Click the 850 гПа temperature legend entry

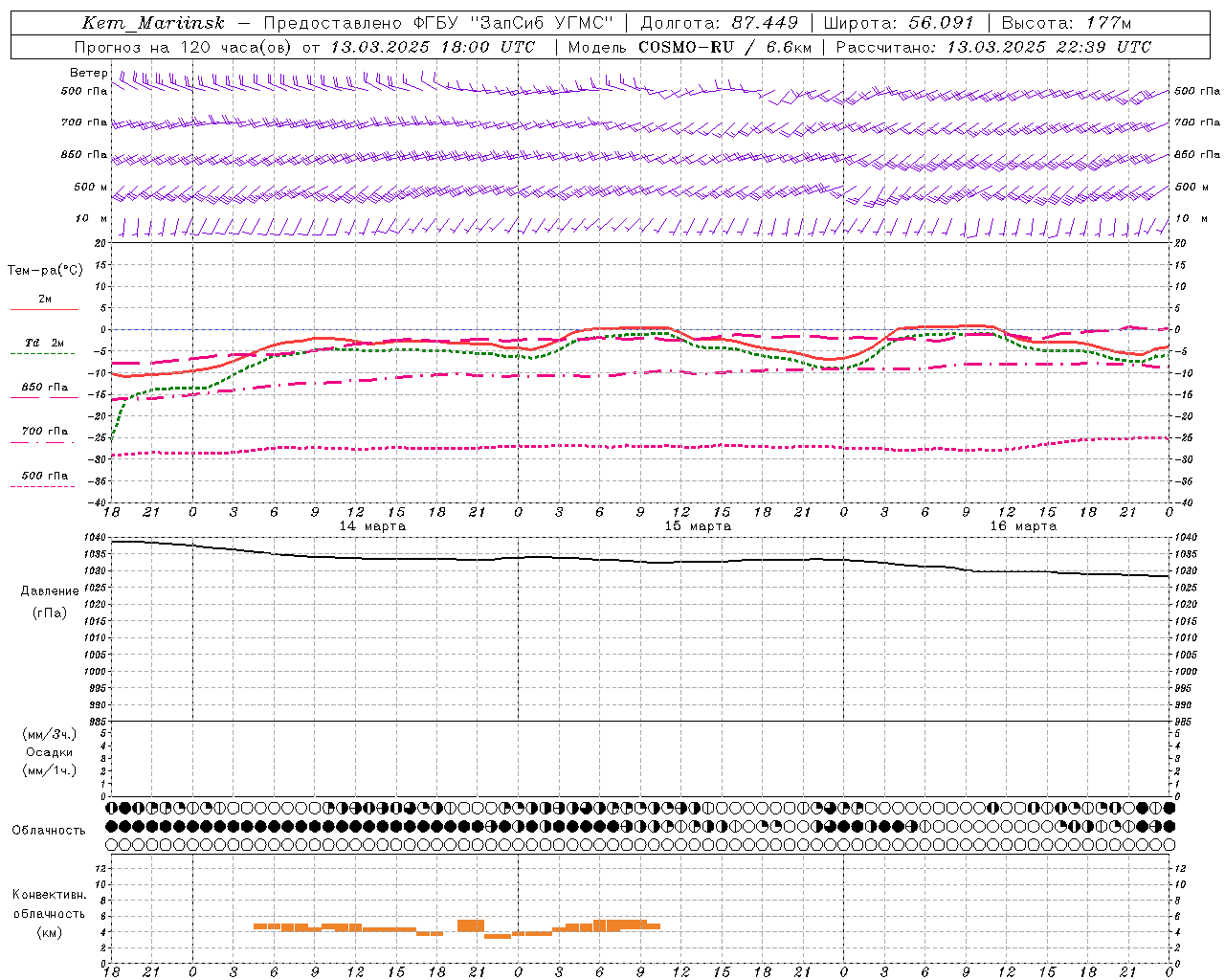tap(45, 388)
